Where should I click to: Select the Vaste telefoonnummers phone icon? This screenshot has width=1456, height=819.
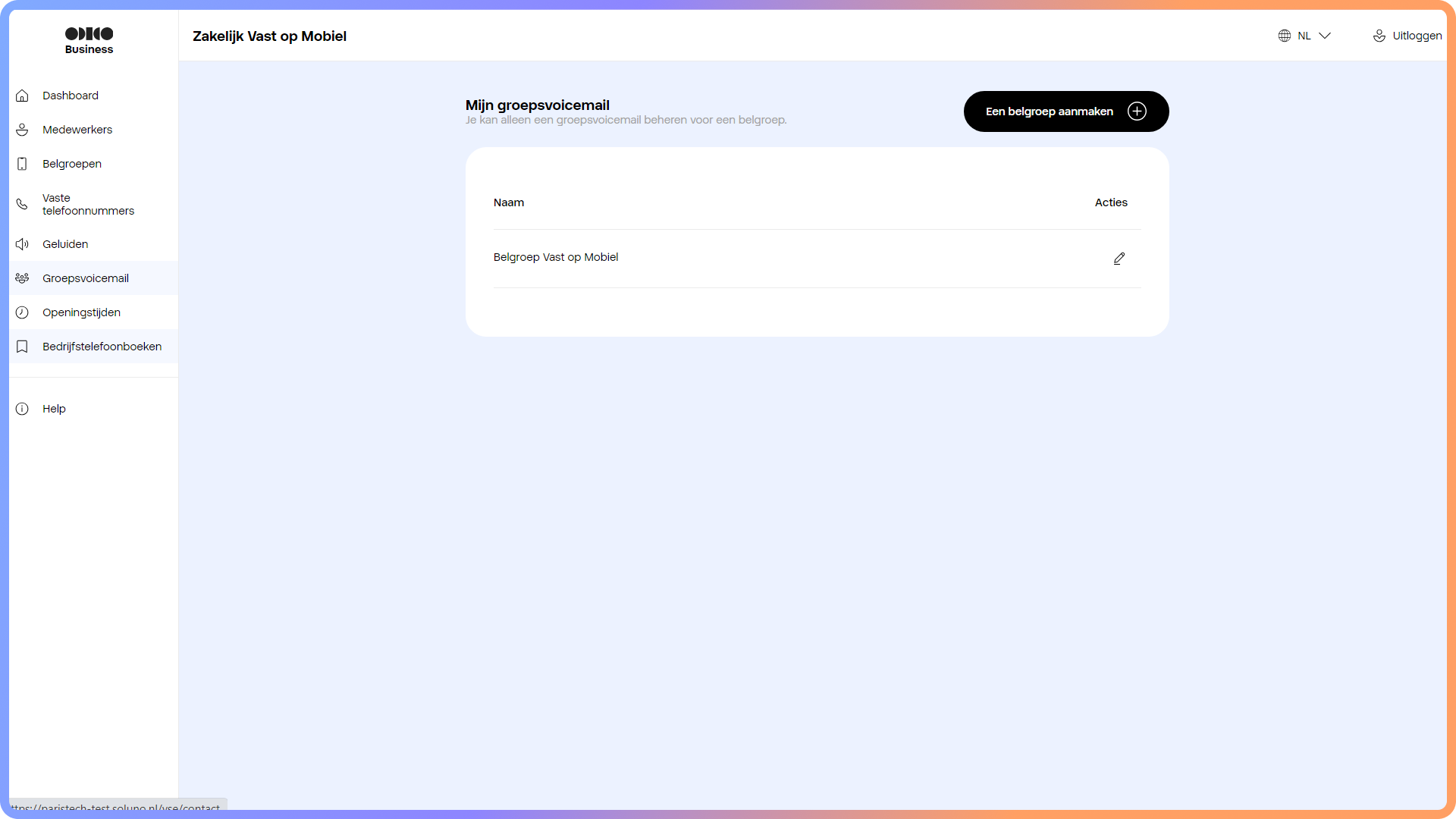pyautogui.click(x=22, y=204)
